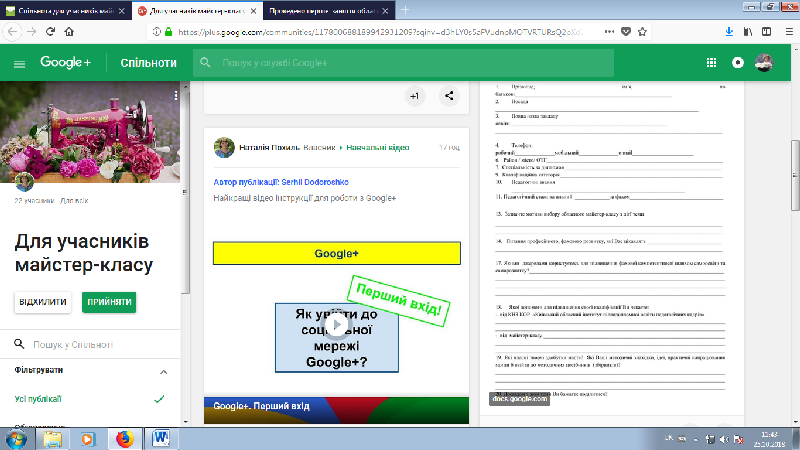The height and width of the screenshot is (450, 800).
Task: Click the Firefox forward arrow
Action: [32, 32]
